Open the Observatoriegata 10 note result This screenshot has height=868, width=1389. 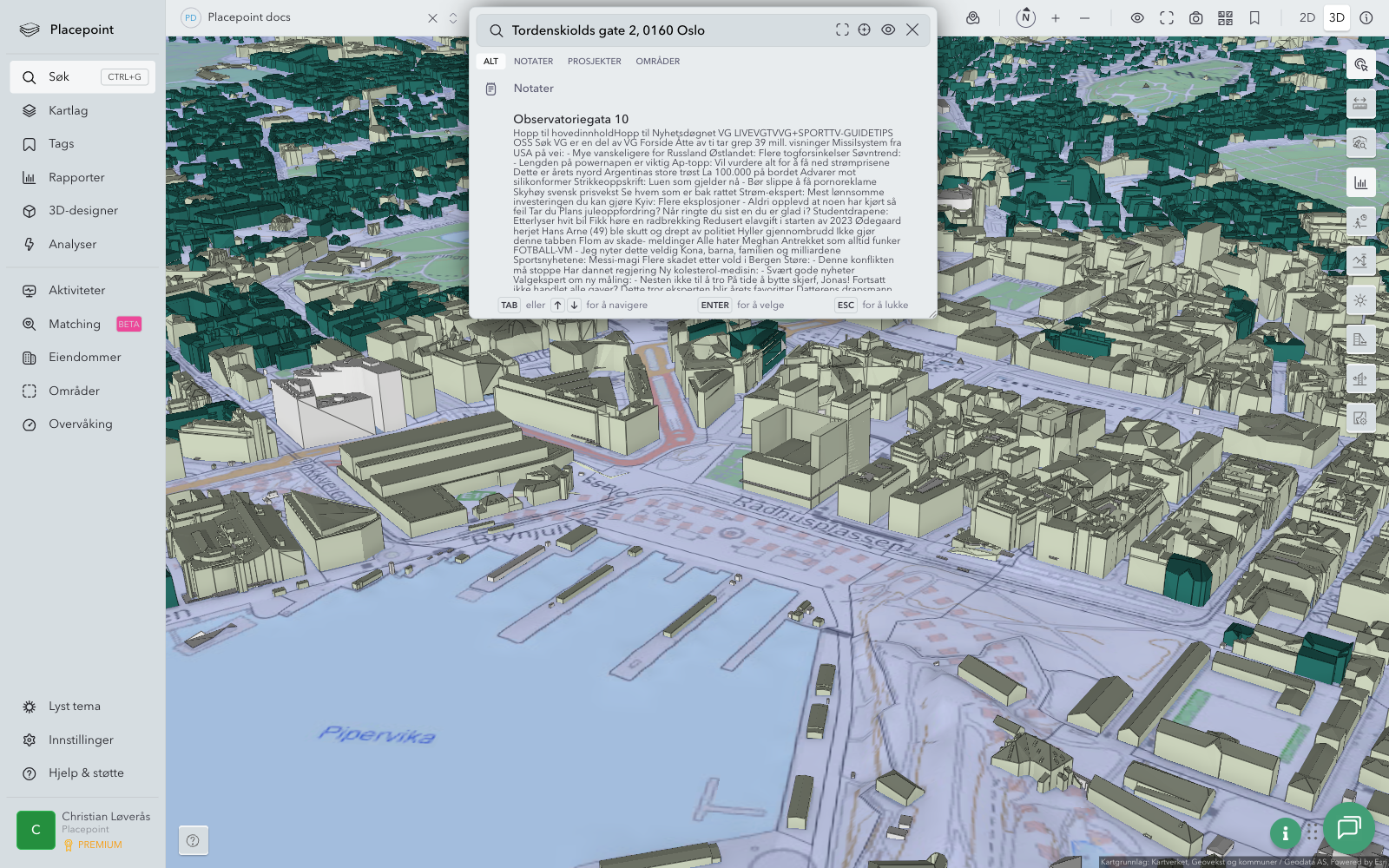570,119
